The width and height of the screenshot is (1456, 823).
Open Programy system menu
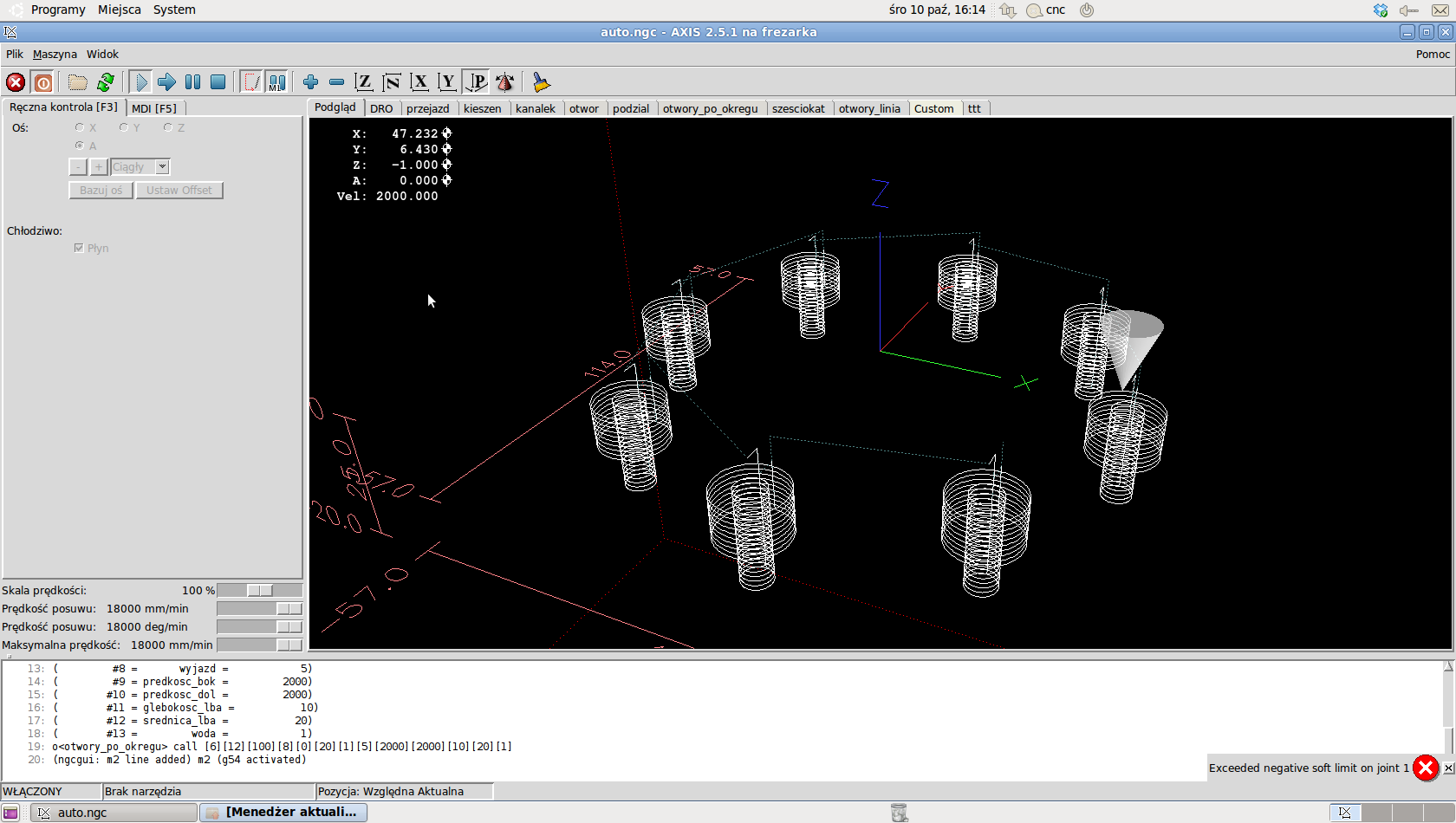(x=58, y=10)
